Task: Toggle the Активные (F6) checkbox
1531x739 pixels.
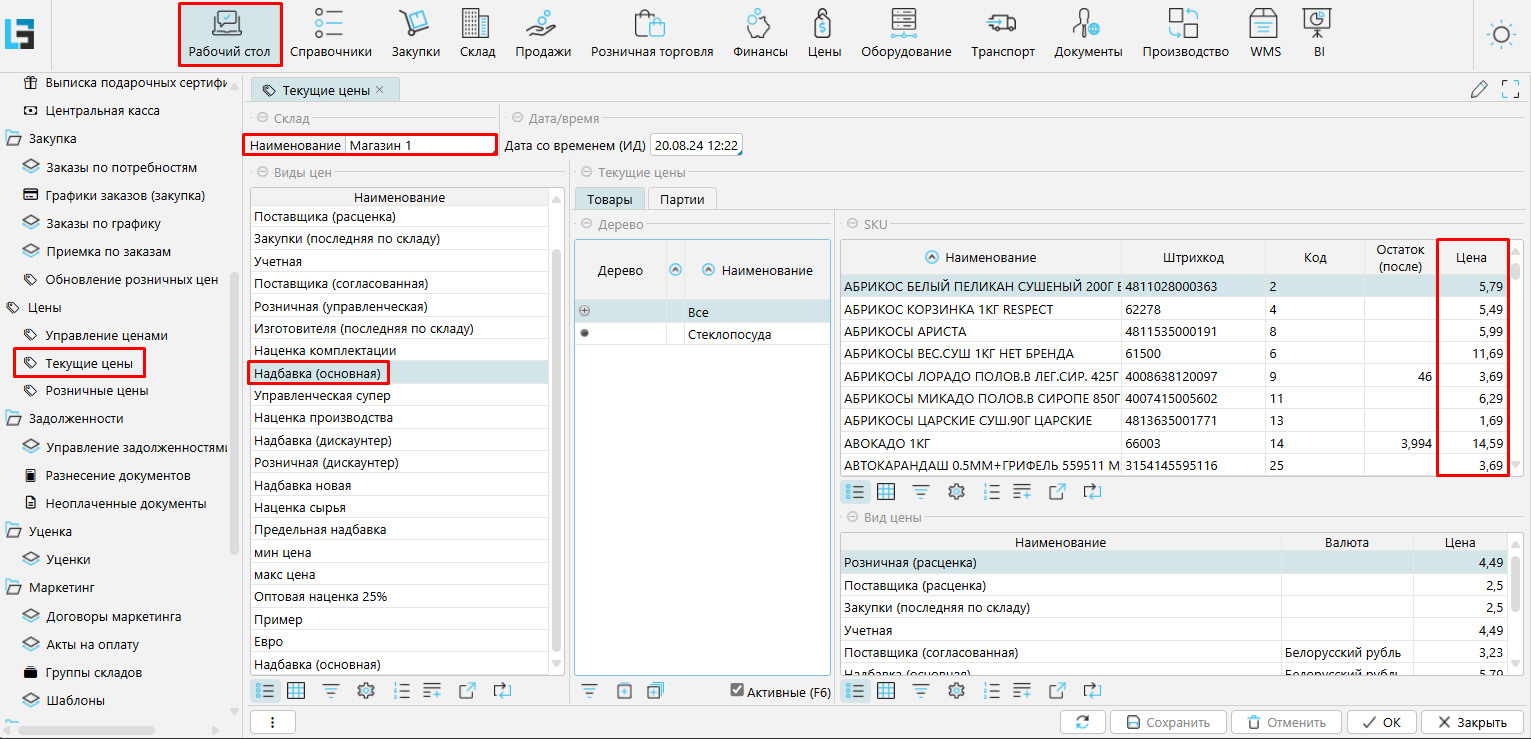Action: (x=737, y=690)
